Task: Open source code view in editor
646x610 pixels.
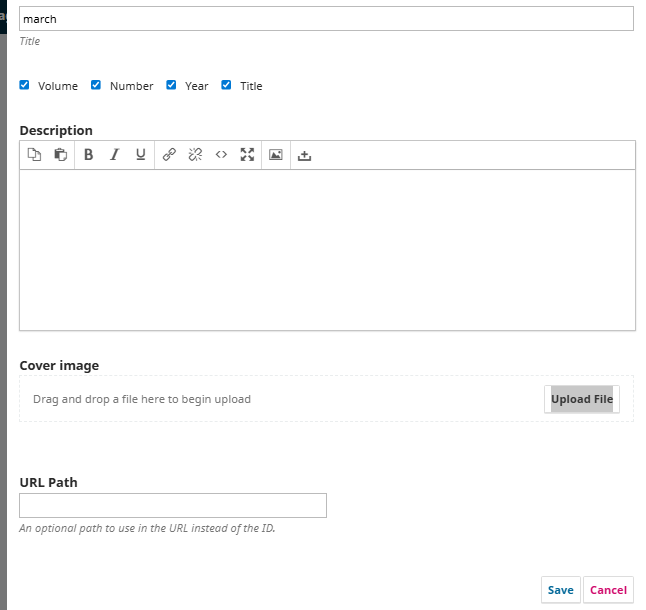Action: click(221, 155)
